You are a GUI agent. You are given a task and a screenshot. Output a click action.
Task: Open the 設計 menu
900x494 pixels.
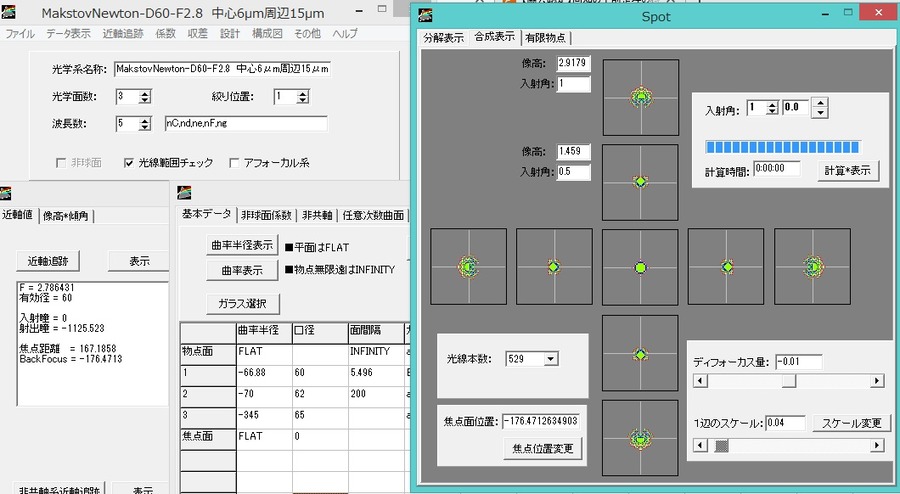[230, 34]
